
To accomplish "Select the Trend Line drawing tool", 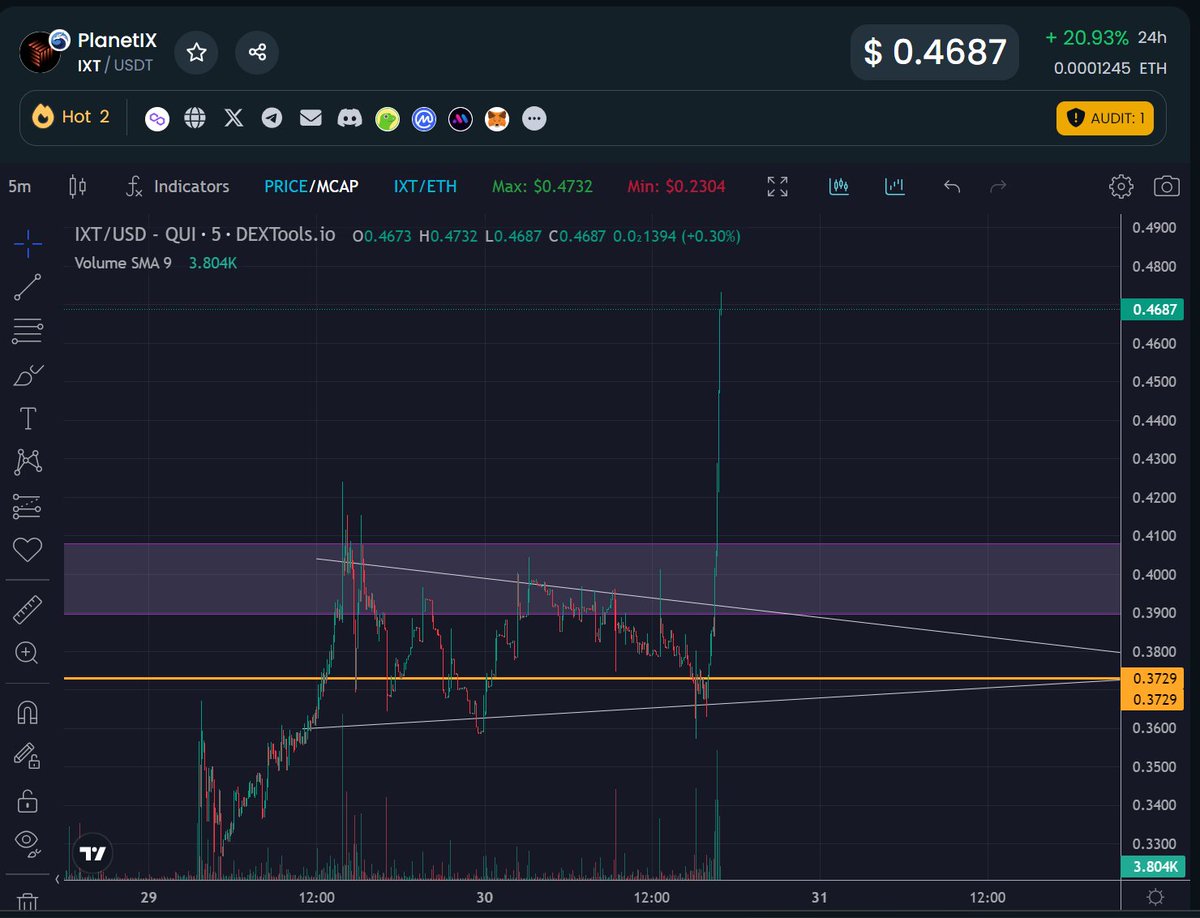I will pos(27,285).
